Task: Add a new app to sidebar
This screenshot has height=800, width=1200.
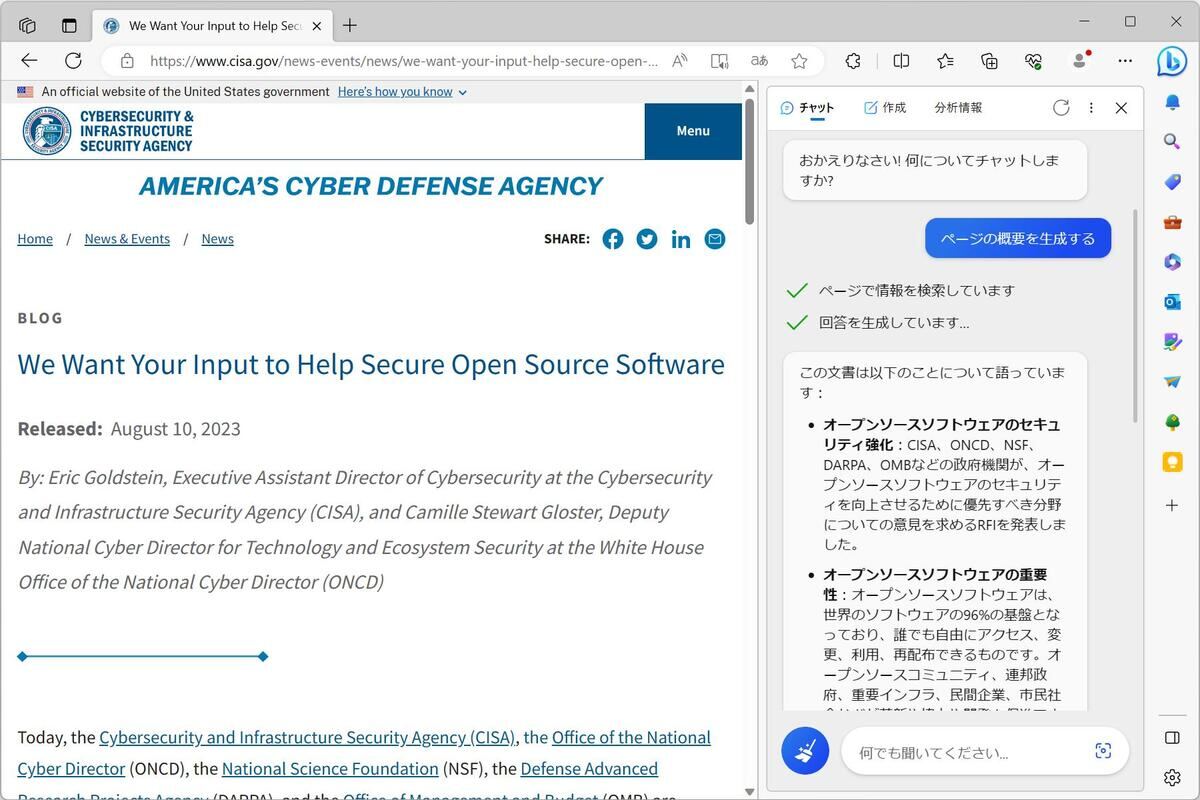Action: (x=1172, y=505)
